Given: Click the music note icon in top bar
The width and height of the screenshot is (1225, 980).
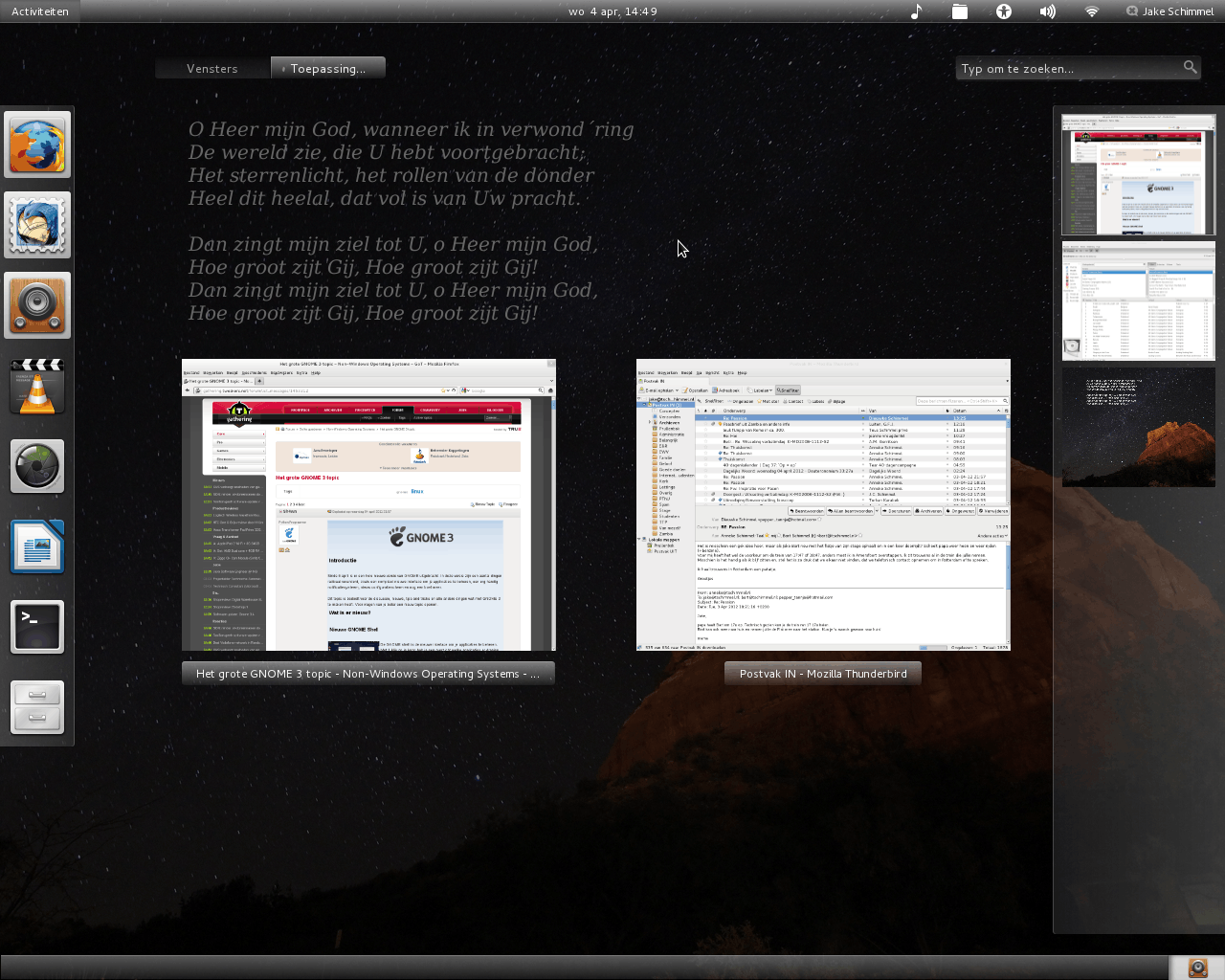Looking at the screenshot, I should (x=916, y=11).
